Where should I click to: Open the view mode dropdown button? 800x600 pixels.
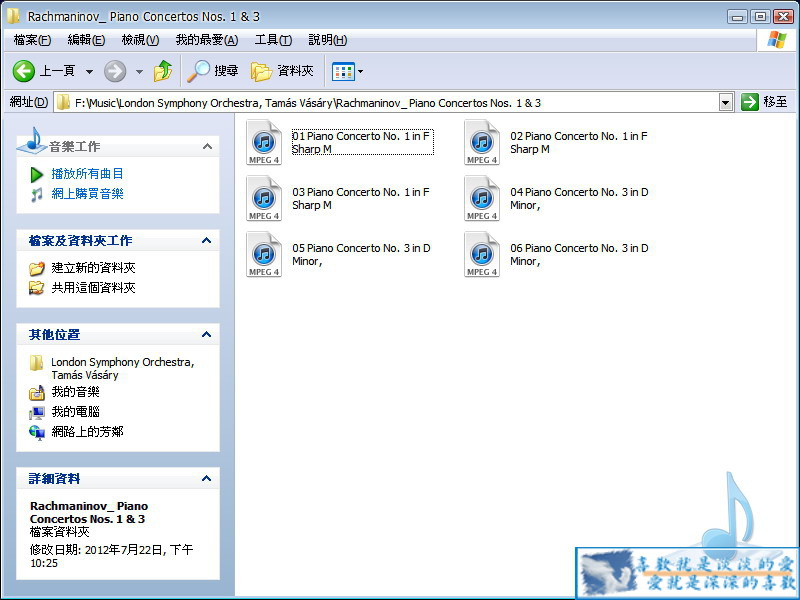tap(347, 71)
